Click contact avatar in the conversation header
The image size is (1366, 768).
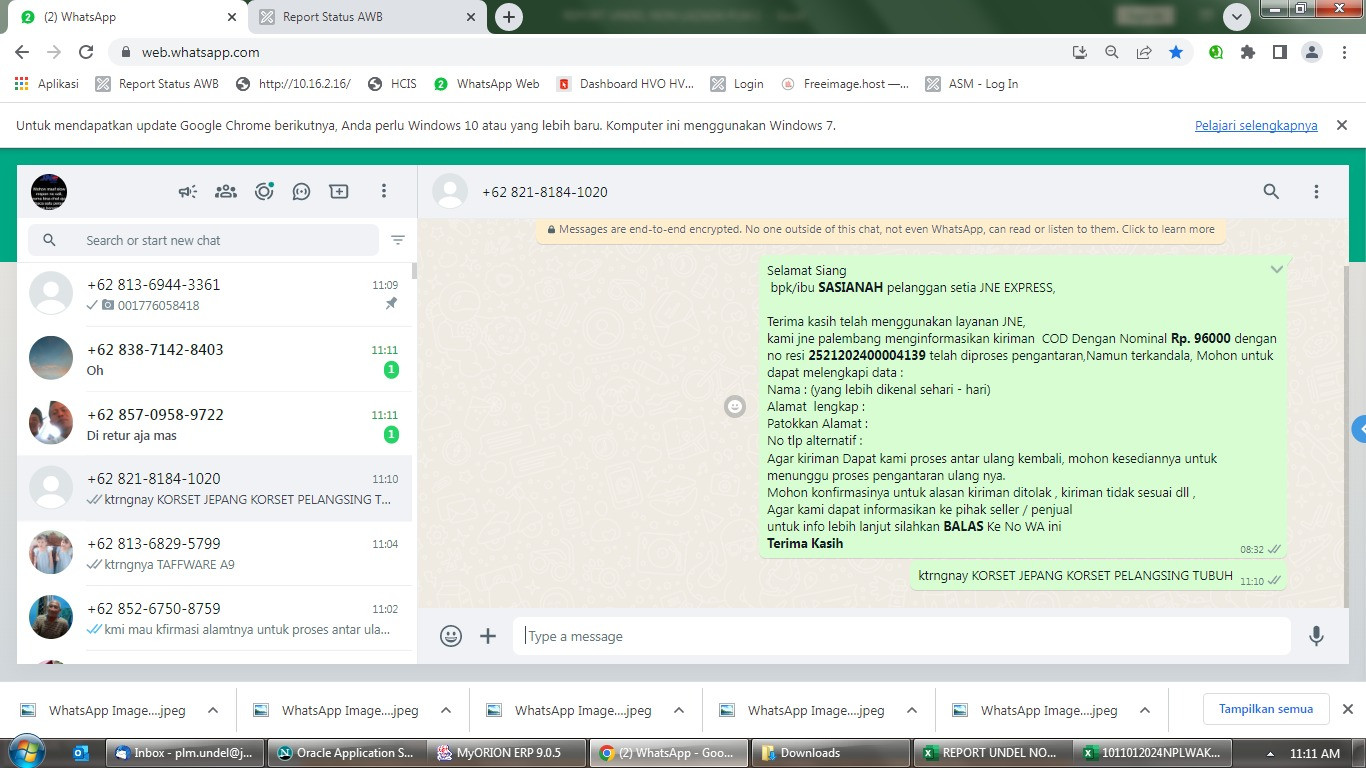450,191
